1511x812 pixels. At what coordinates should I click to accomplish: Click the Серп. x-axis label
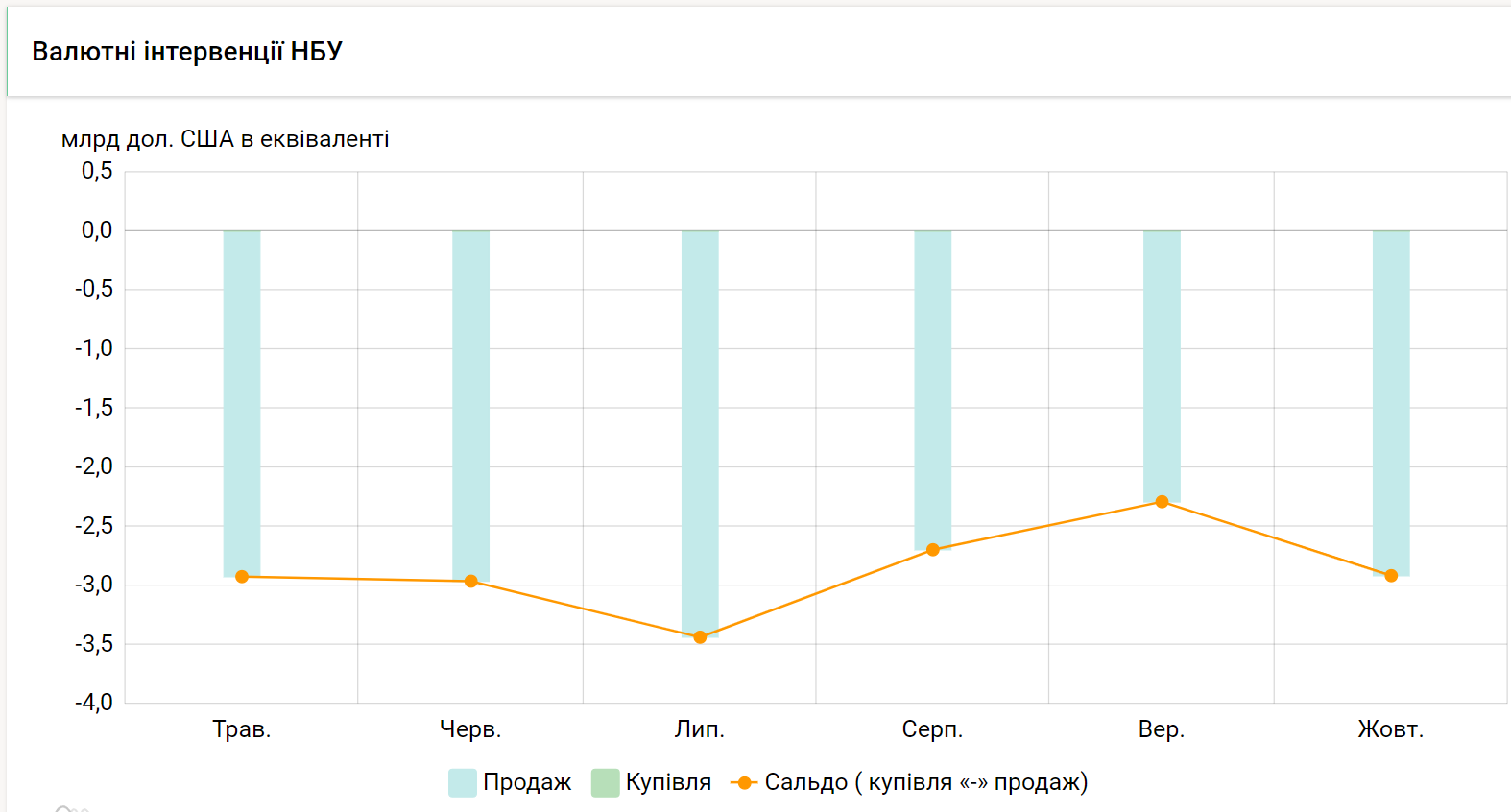click(x=932, y=729)
